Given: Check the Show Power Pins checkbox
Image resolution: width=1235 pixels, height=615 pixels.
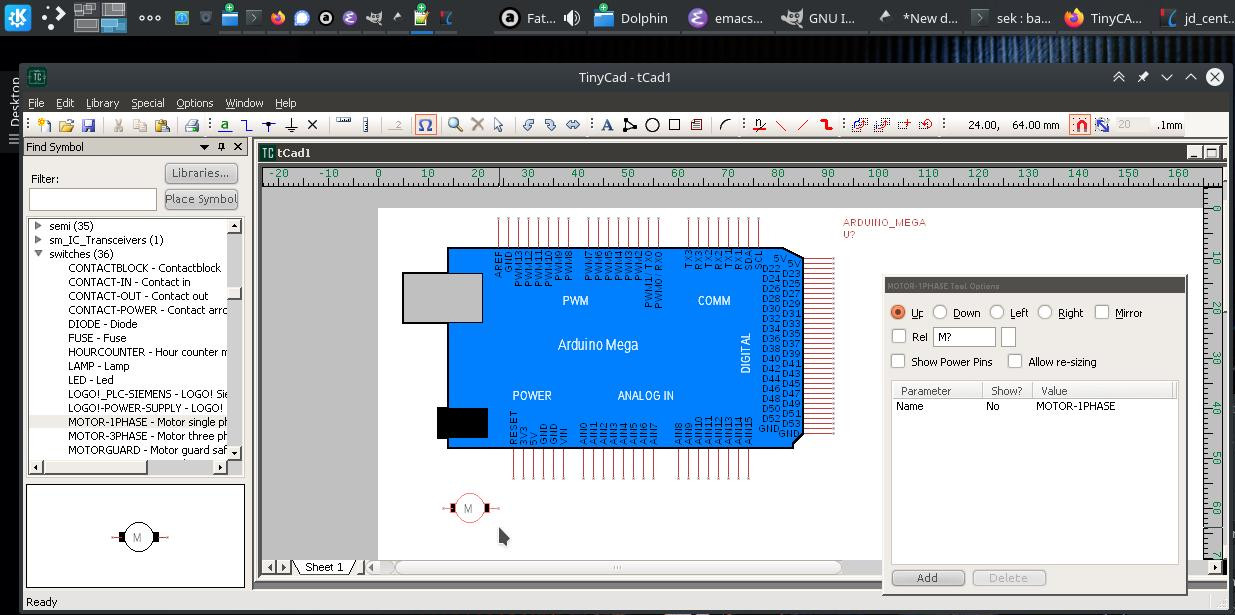Looking at the screenshot, I should (897, 361).
